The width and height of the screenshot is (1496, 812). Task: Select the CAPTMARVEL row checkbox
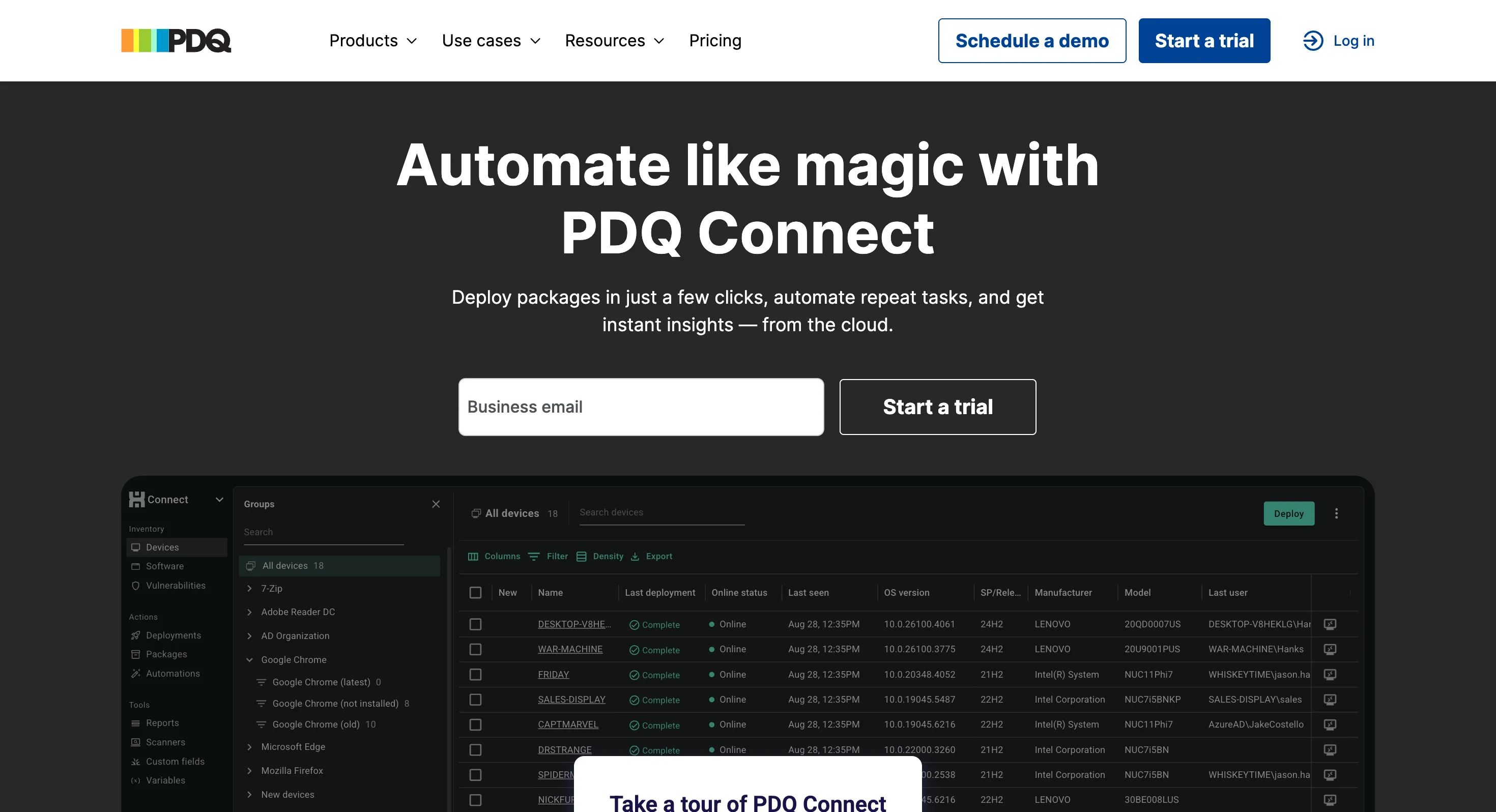pos(476,725)
